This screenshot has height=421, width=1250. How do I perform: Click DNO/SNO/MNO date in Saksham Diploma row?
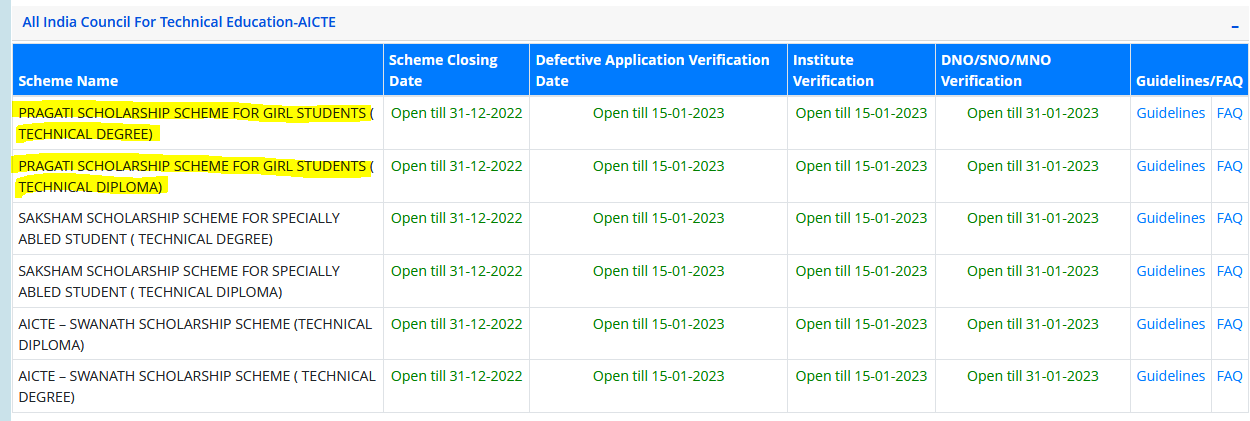(x=1033, y=271)
